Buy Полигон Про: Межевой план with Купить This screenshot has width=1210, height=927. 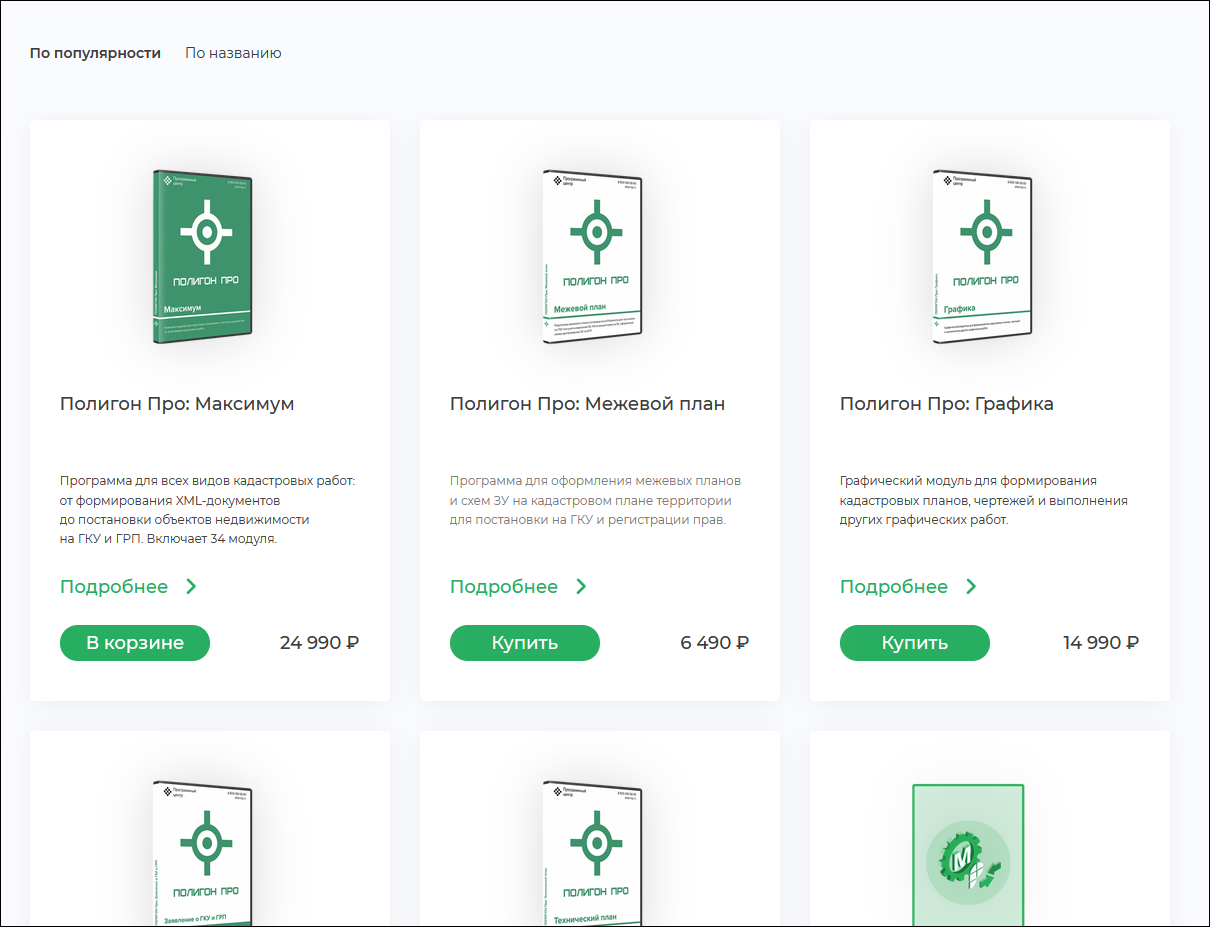(524, 643)
